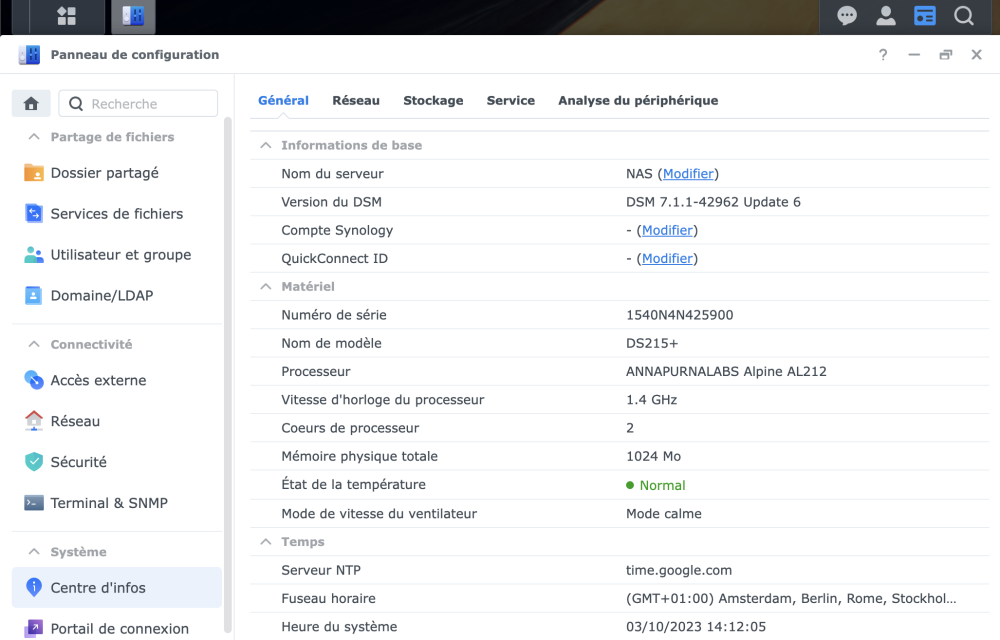Click the Coeurs de processeur label
Image resolution: width=1000 pixels, height=640 pixels.
[350, 428]
